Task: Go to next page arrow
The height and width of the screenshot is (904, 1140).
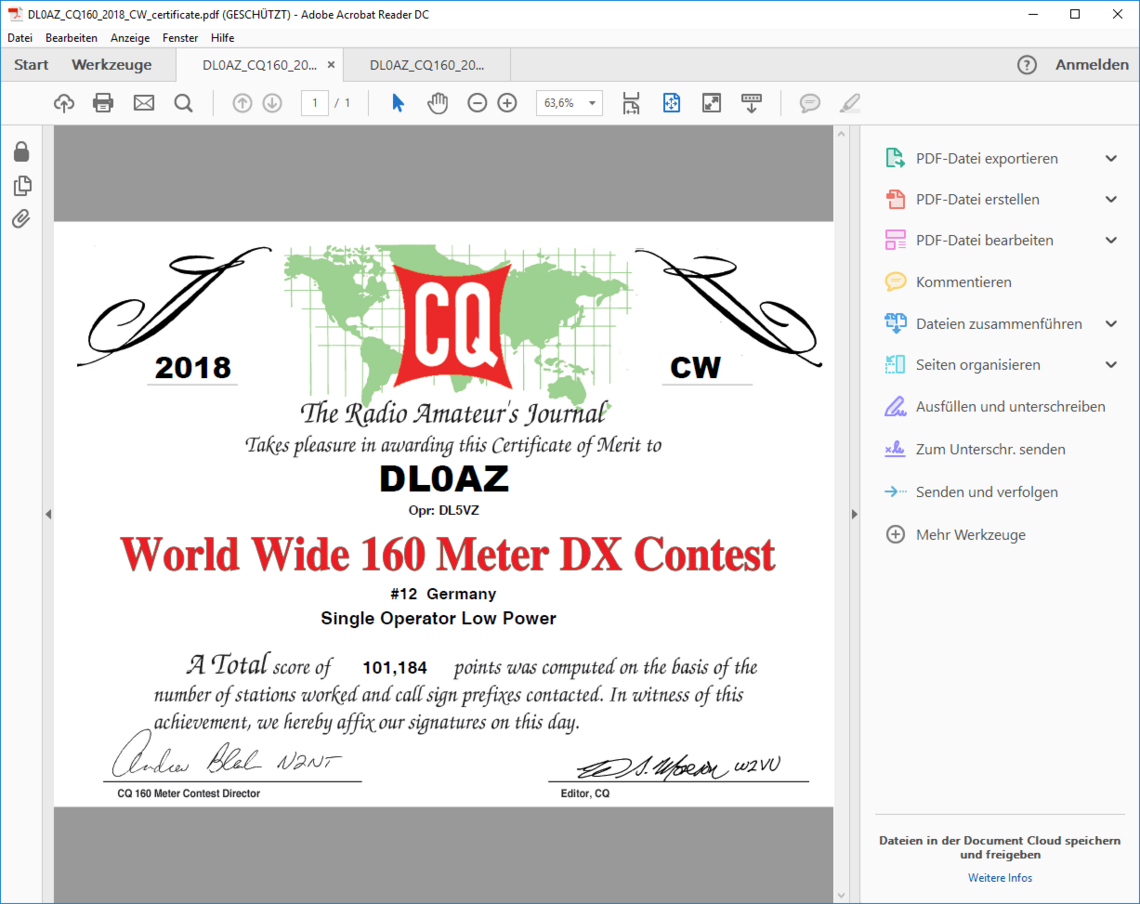Action: 273,103
